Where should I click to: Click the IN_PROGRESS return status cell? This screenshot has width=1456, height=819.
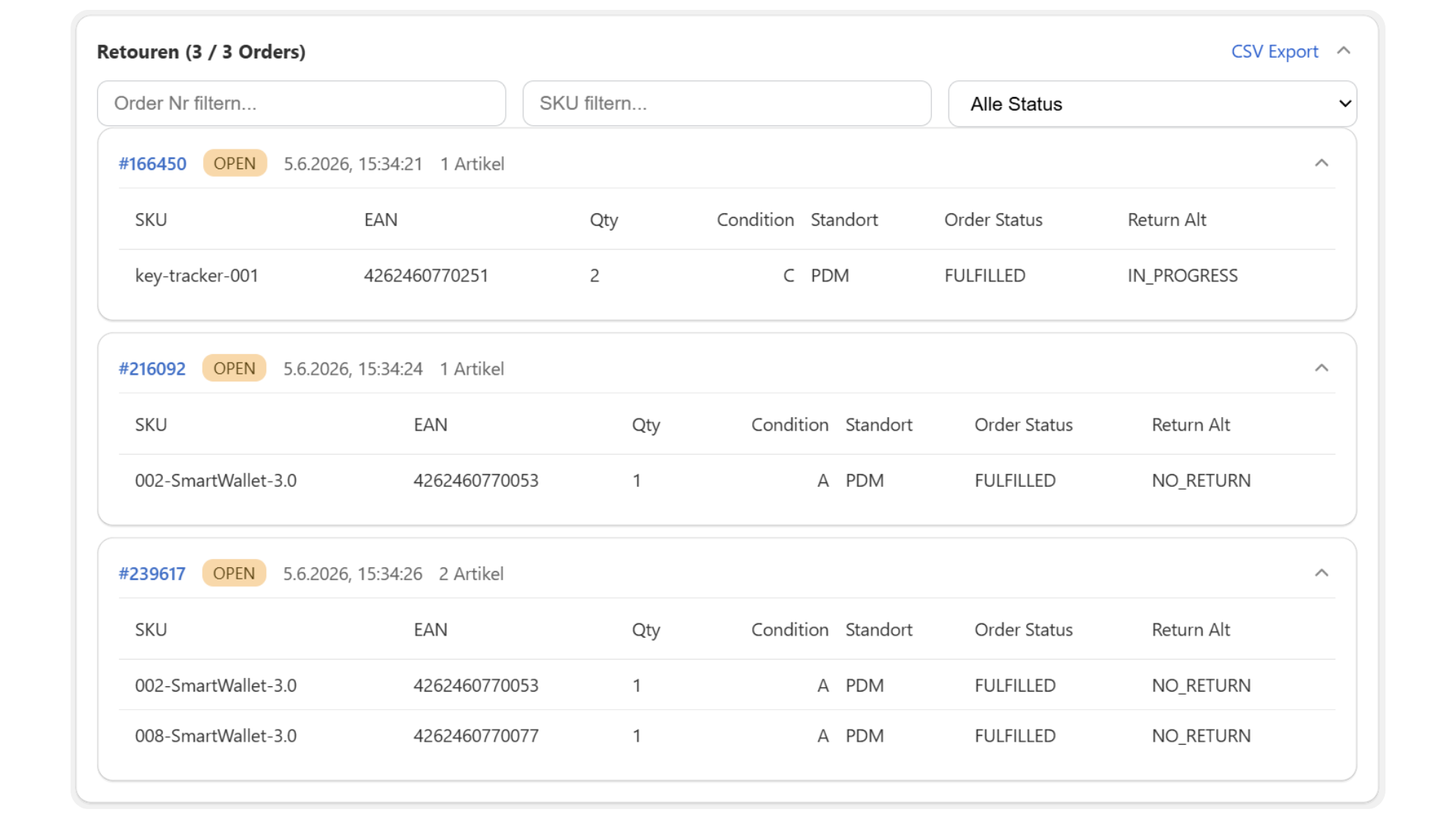tap(1182, 275)
